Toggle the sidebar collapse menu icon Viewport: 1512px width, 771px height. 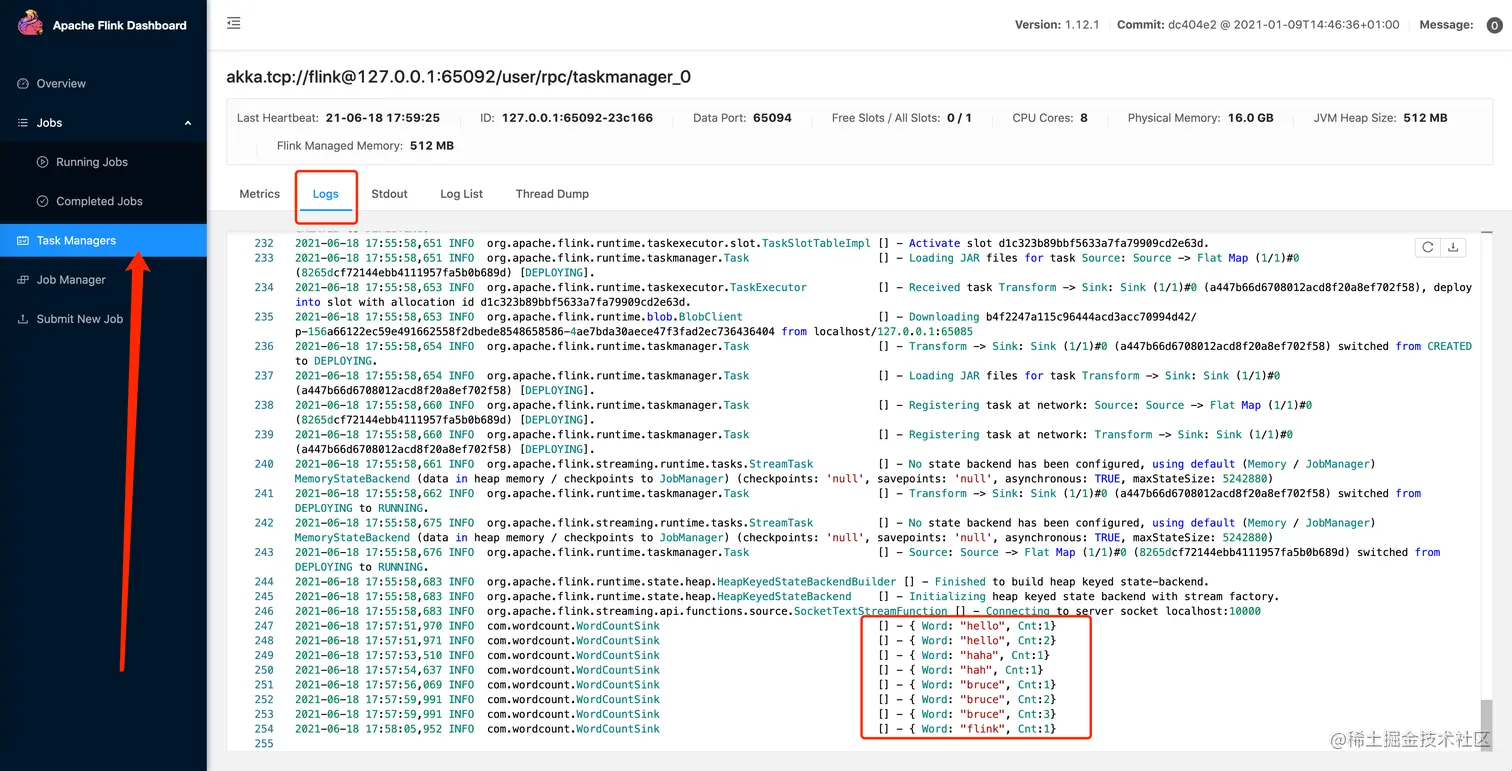tap(234, 23)
